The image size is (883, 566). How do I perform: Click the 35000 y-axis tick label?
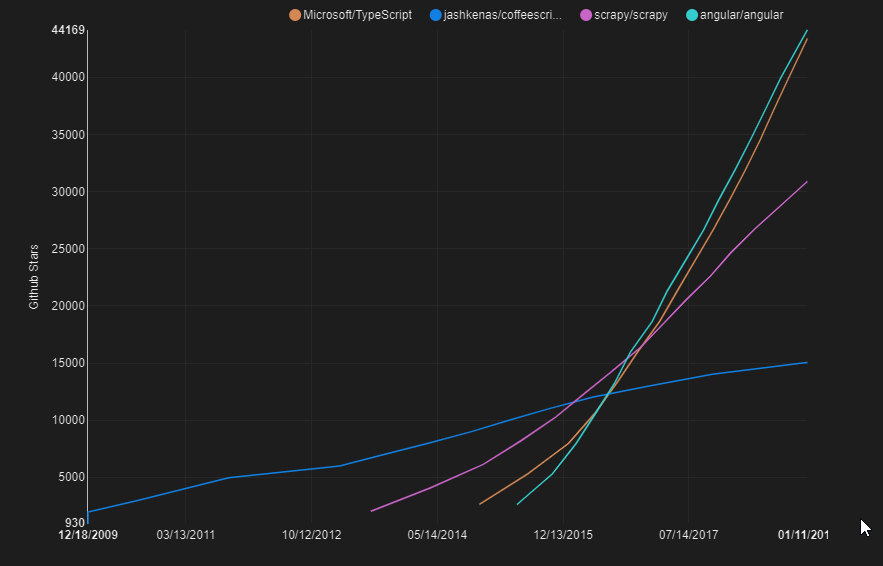(67, 135)
